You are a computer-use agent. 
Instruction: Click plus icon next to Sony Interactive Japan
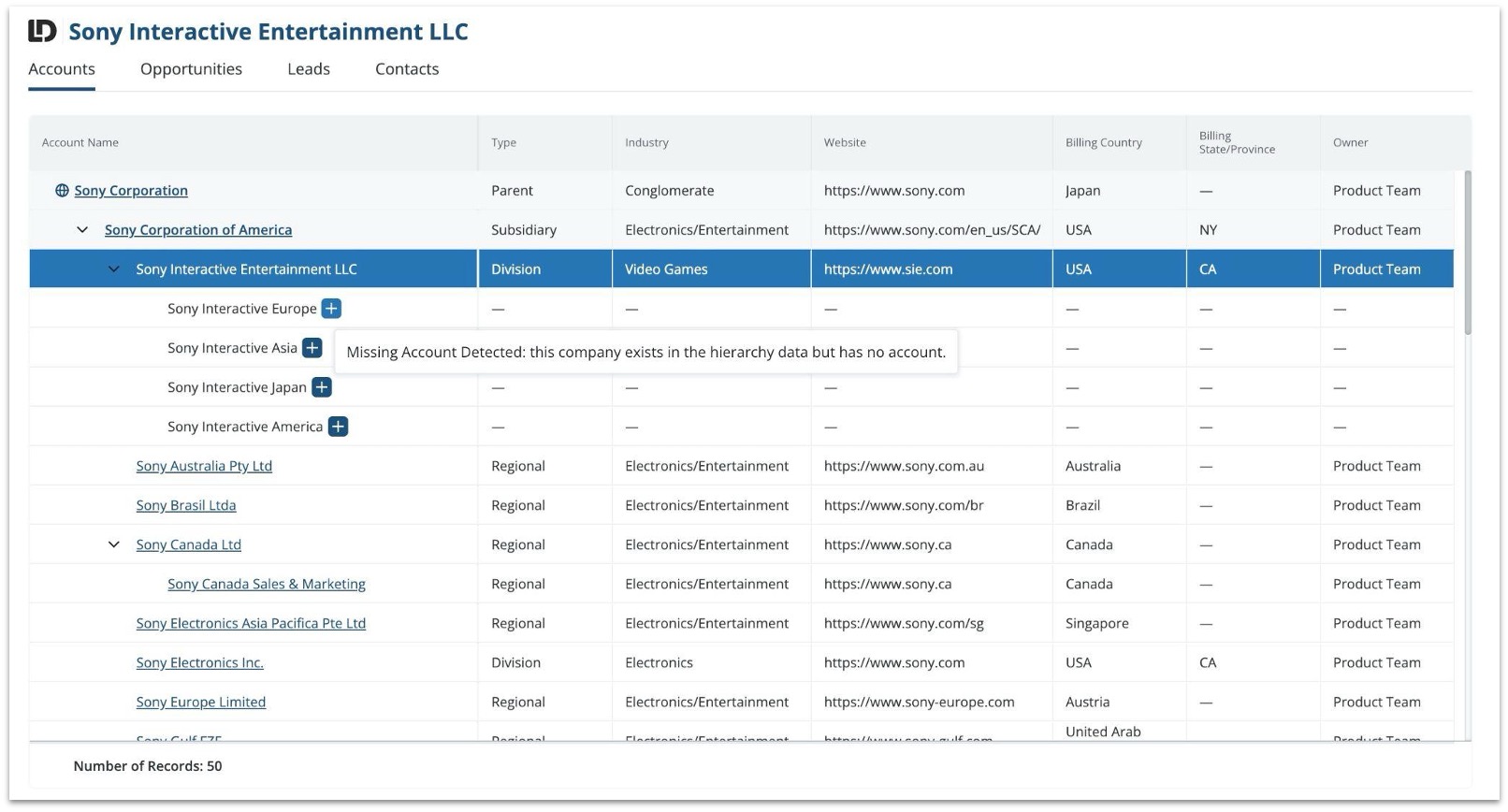coord(322,387)
